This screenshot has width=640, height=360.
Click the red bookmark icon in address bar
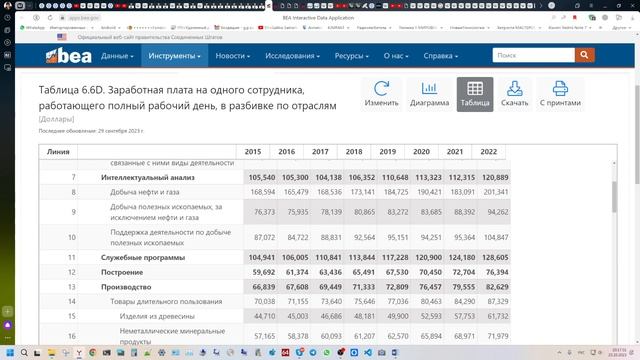pyautogui.click(x=575, y=18)
